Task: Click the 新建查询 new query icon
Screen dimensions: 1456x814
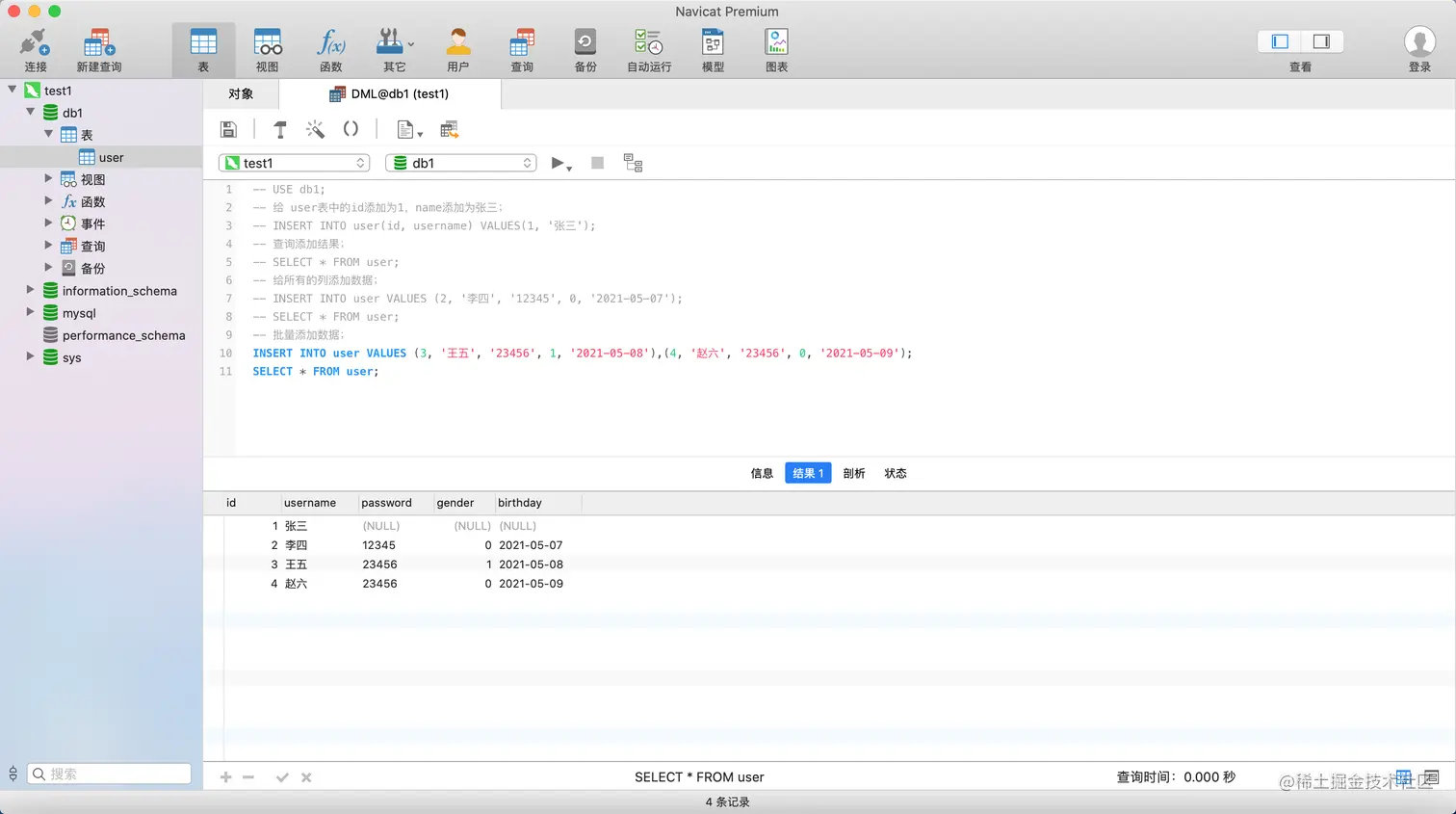Action: coord(99,50)
